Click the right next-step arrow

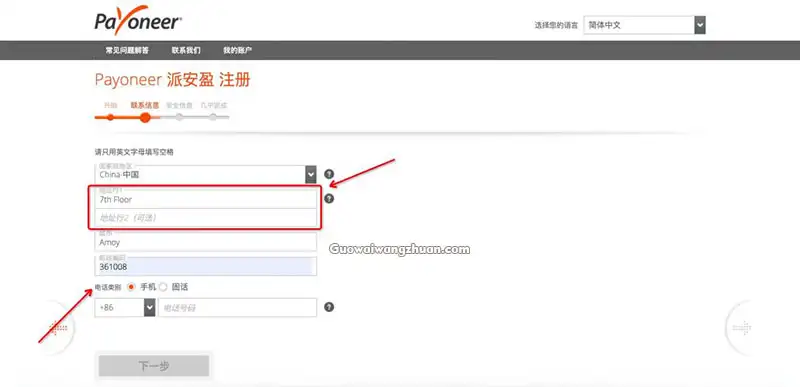click(742, 327)
